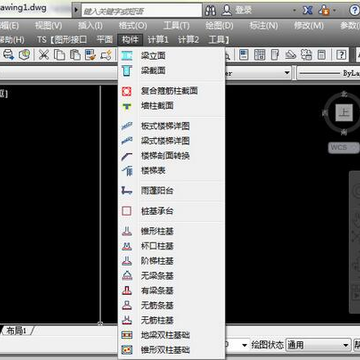Open the TS 平面 menu
This screenshot has height=360, width=360.
105,40
